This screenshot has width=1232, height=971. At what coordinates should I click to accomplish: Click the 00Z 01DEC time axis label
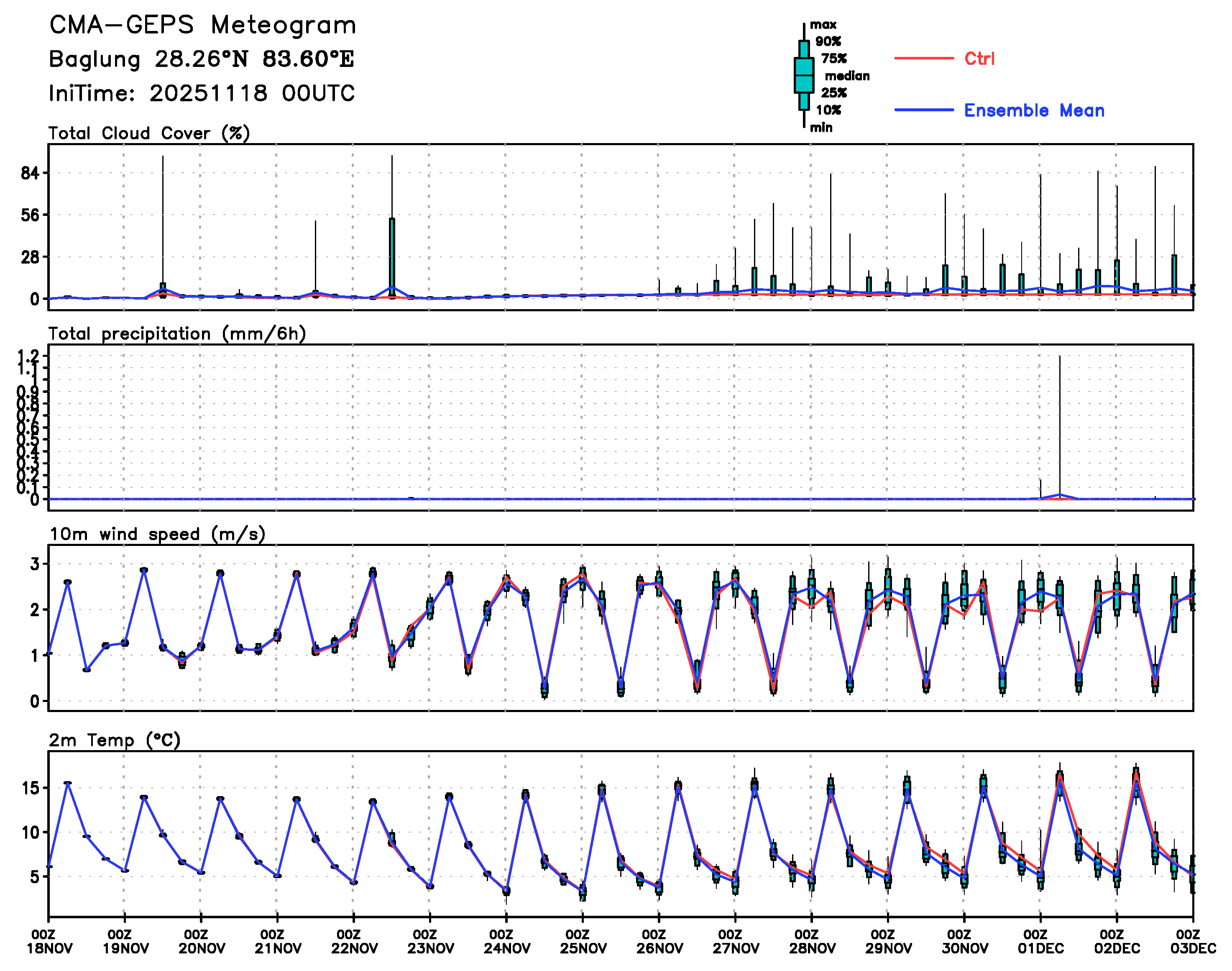click(x=1040, y=941)
